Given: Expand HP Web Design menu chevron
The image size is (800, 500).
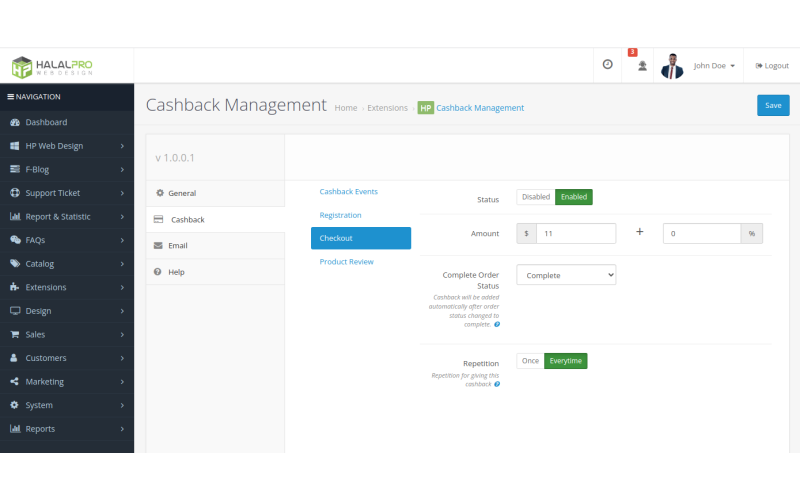Looking at the screenshot, I should point(122,146).
